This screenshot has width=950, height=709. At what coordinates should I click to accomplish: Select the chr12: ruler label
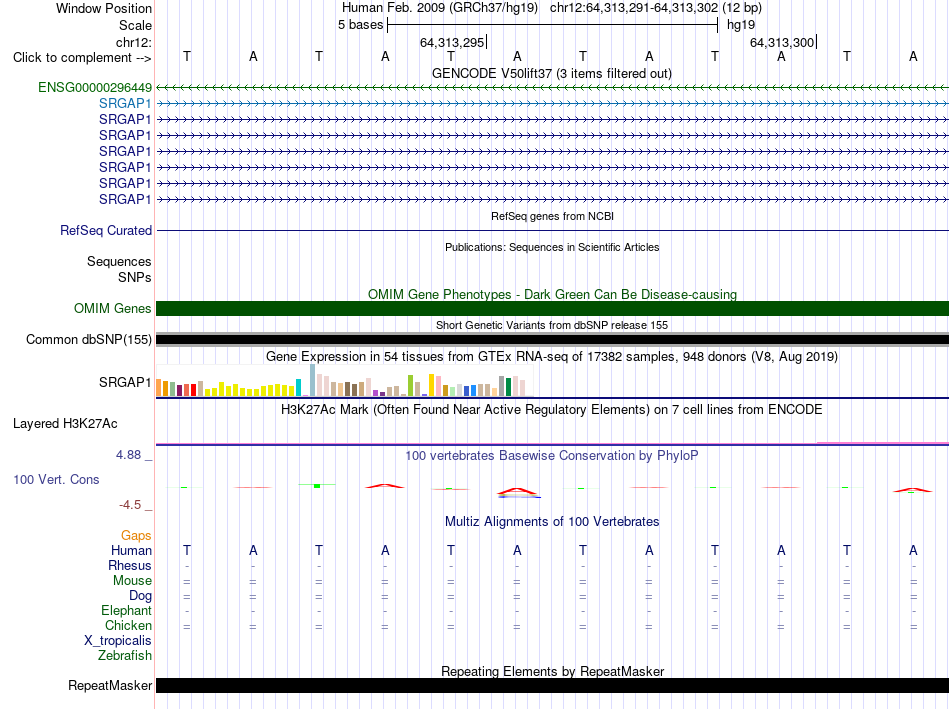click(x=134, y=42)
